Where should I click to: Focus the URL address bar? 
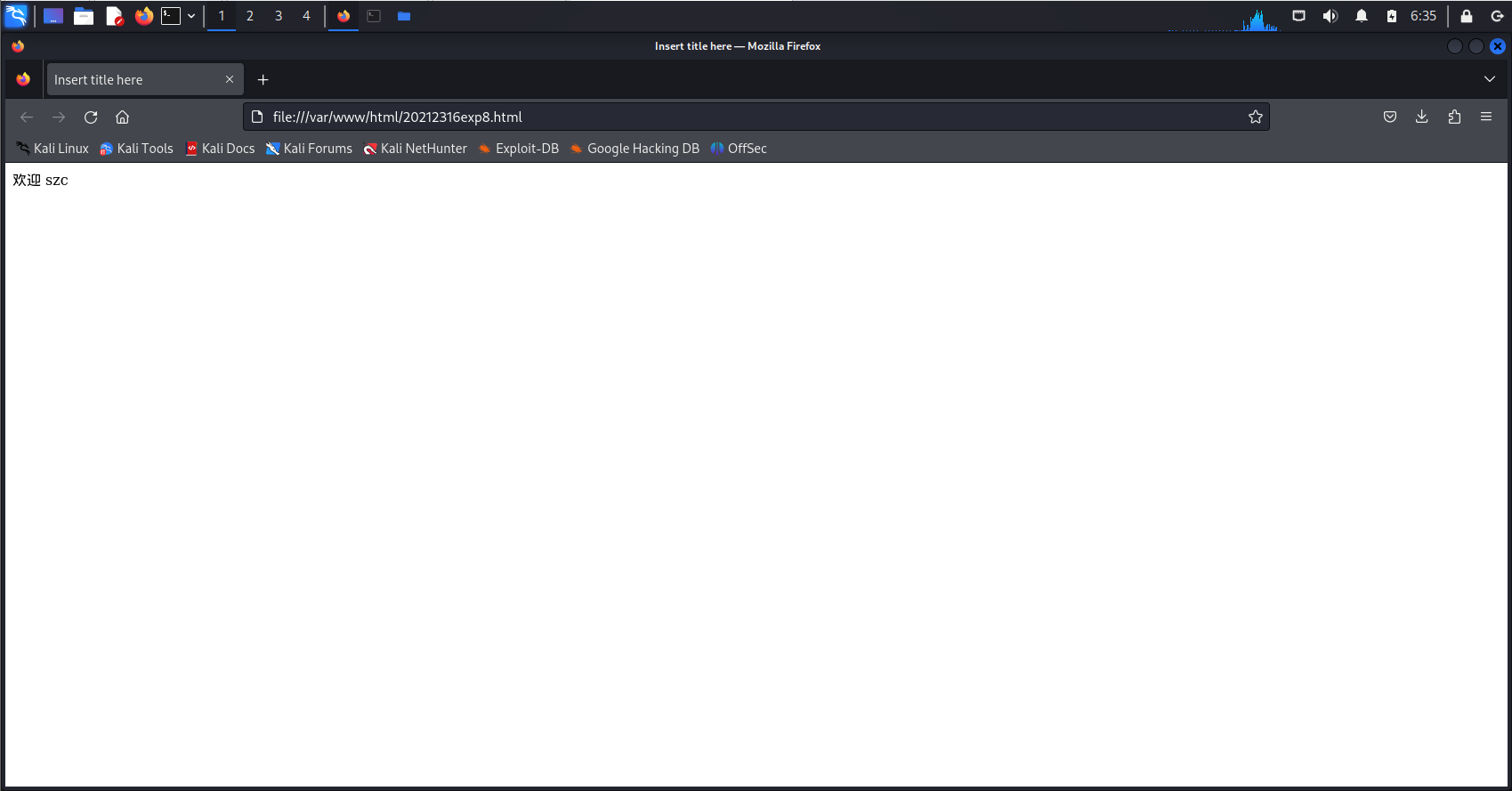756,117
